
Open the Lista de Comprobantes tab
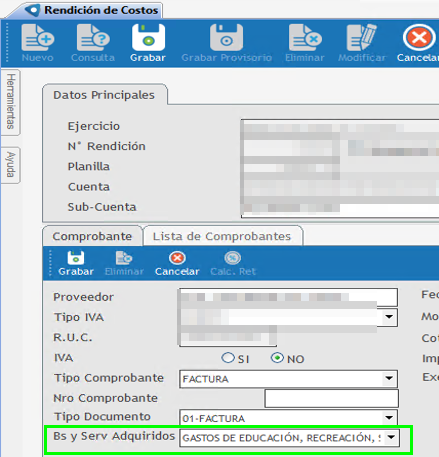222,236
